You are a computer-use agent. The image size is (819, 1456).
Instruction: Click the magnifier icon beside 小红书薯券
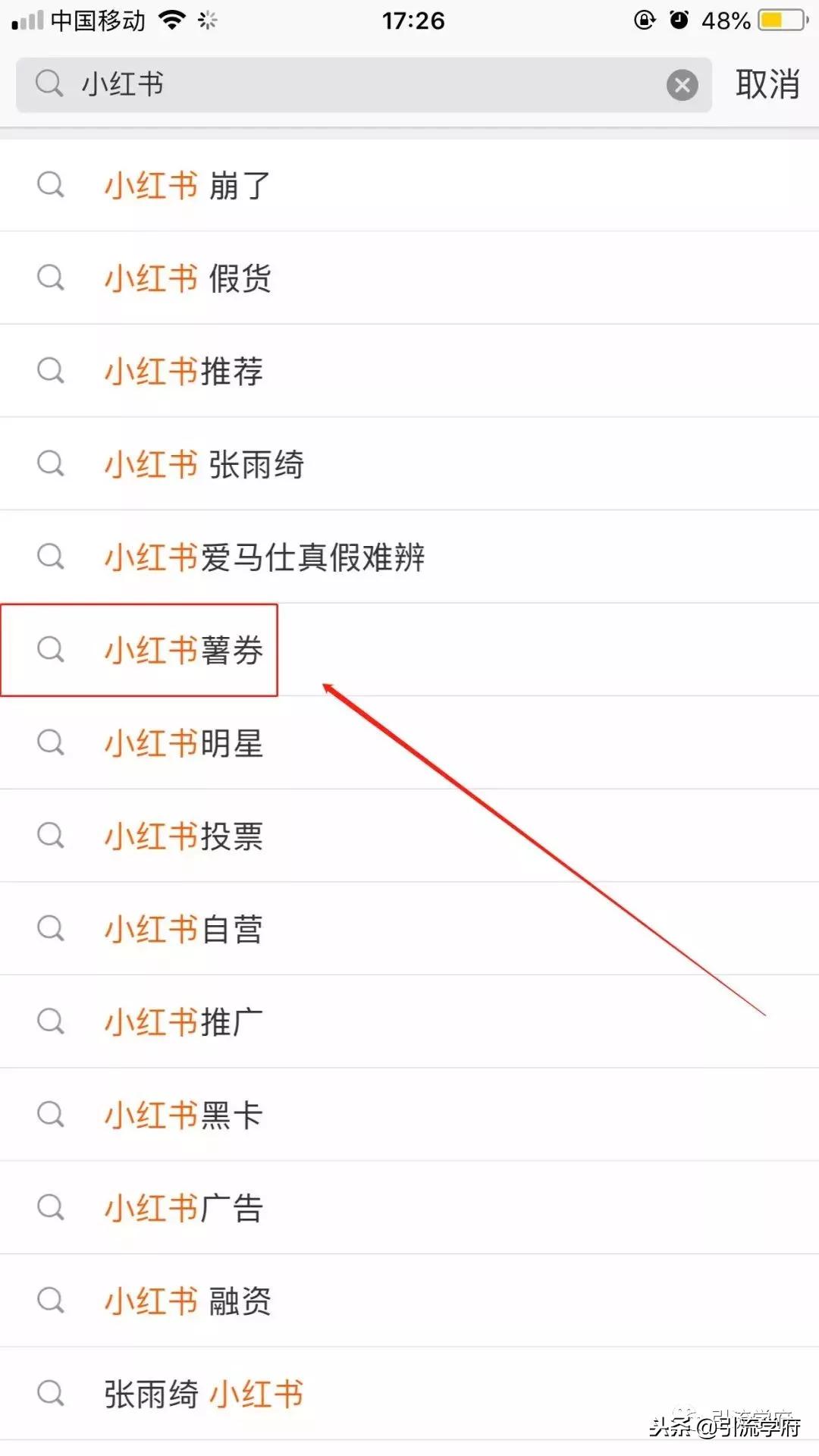51,650
